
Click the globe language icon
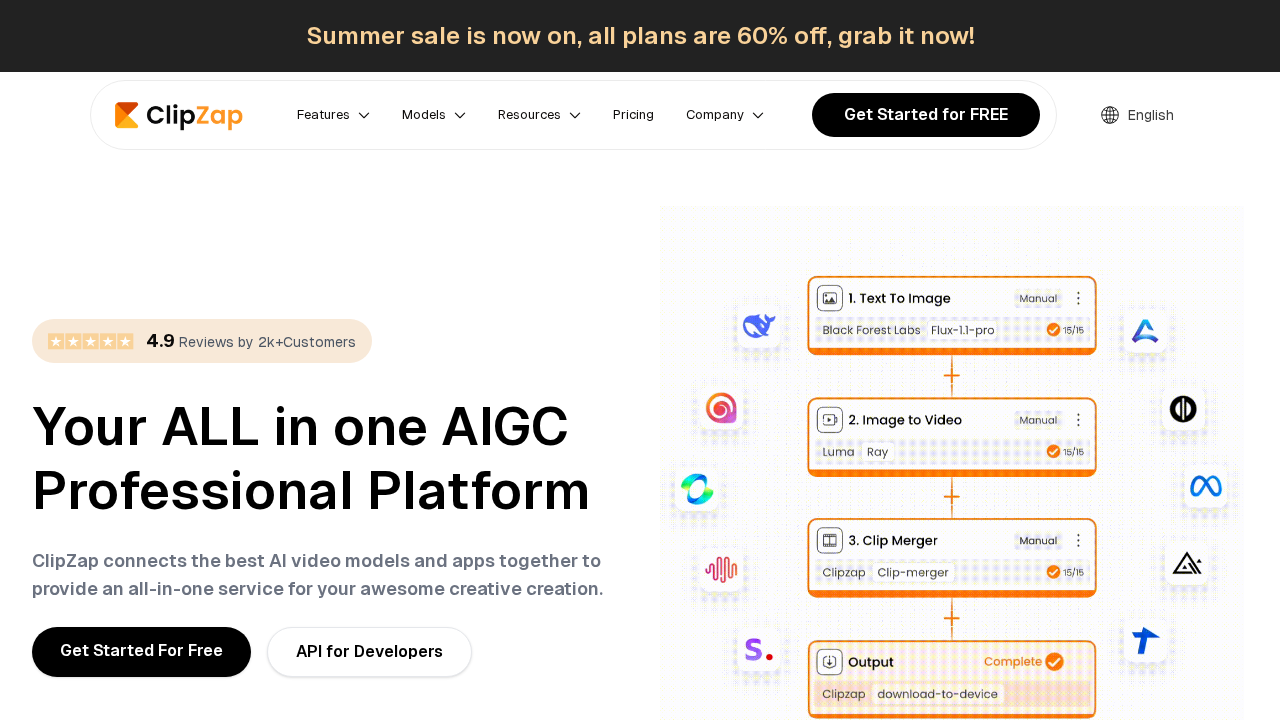(1110, 115)
